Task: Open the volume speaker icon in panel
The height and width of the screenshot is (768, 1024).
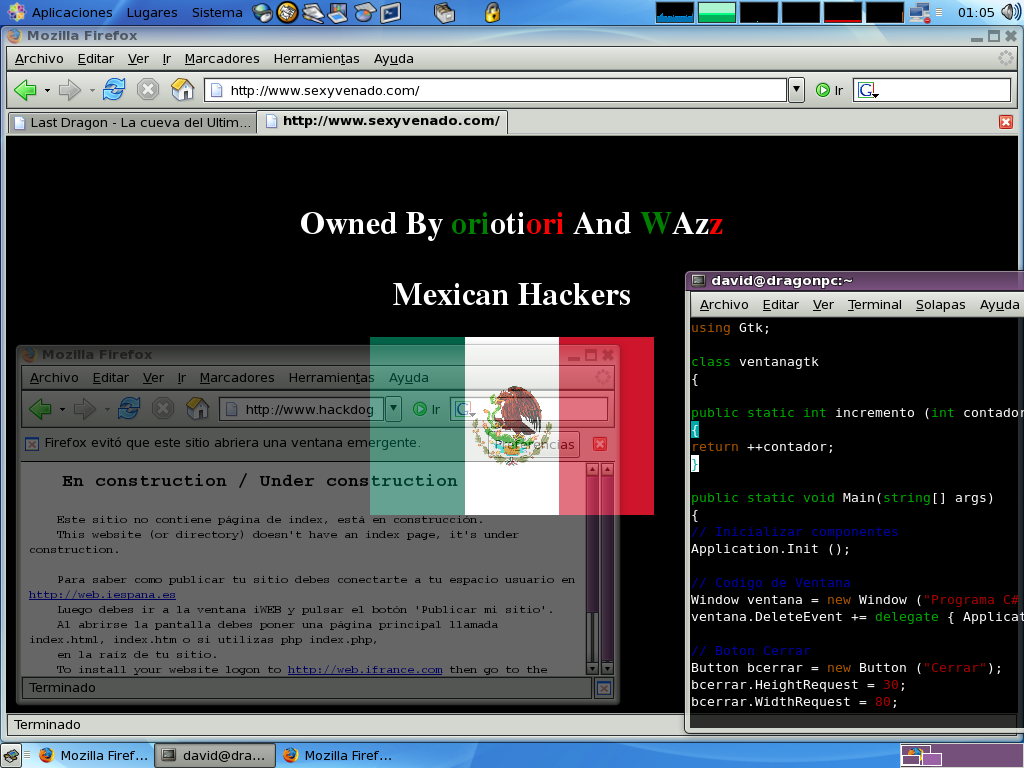Action: [1010, 13]
